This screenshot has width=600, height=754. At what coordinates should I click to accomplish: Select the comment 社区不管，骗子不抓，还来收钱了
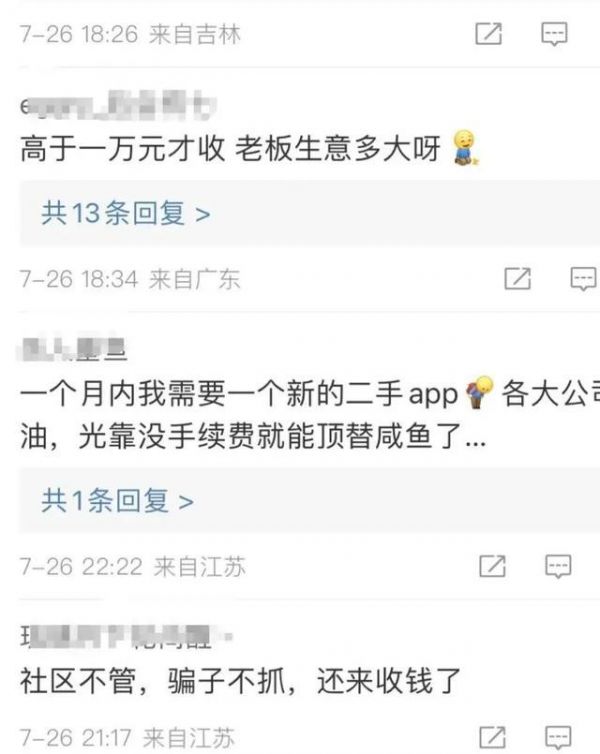(240, 680)
